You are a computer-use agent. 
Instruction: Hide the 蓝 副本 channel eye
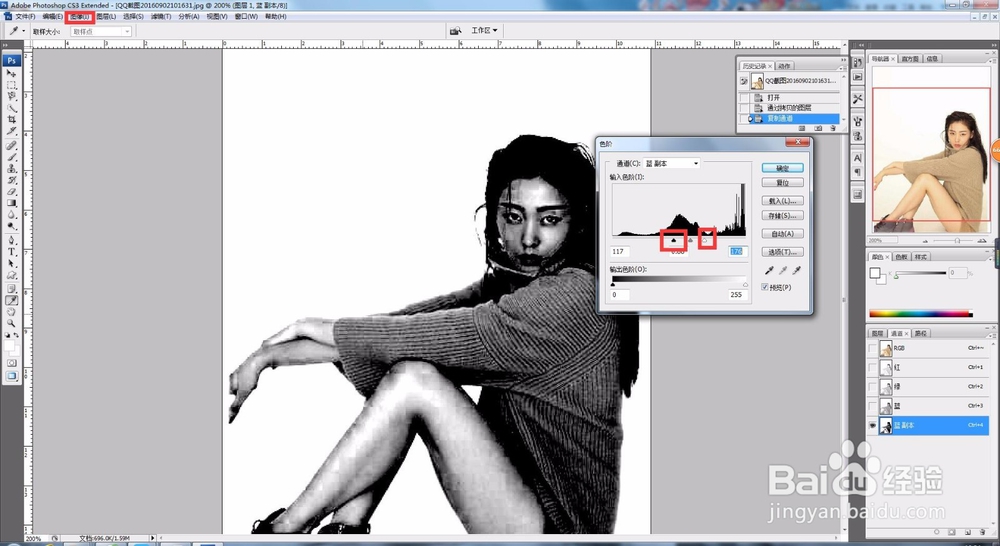pos(872,425)
